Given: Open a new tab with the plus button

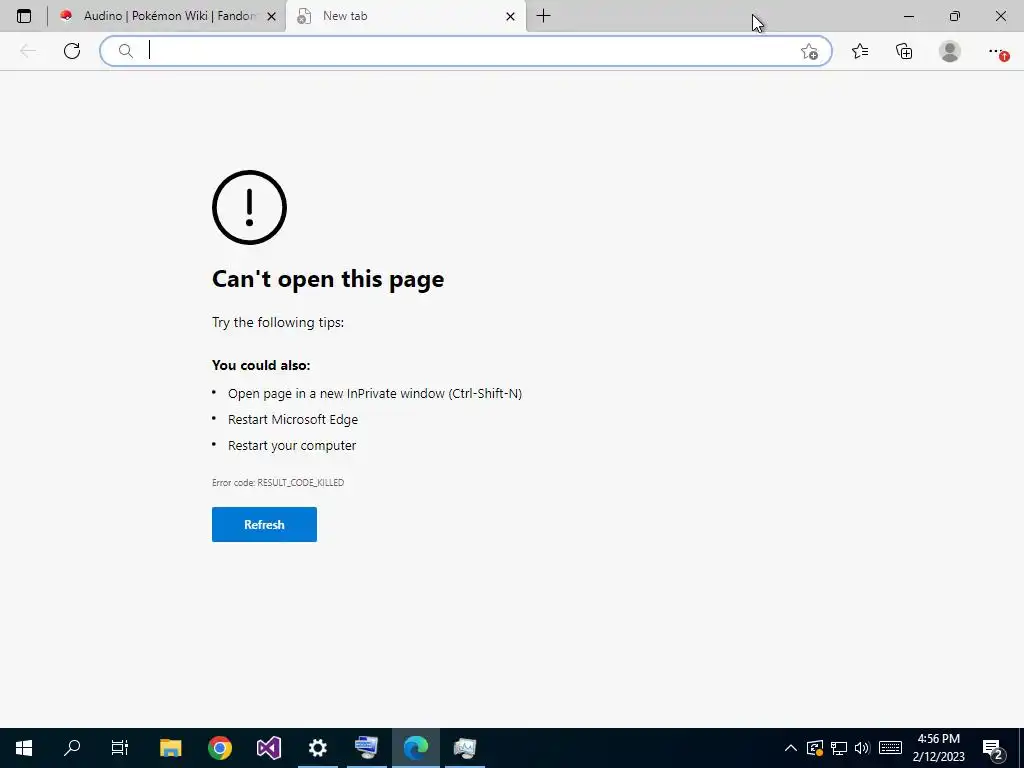Looking at the screenshot, I should (543, 16).
